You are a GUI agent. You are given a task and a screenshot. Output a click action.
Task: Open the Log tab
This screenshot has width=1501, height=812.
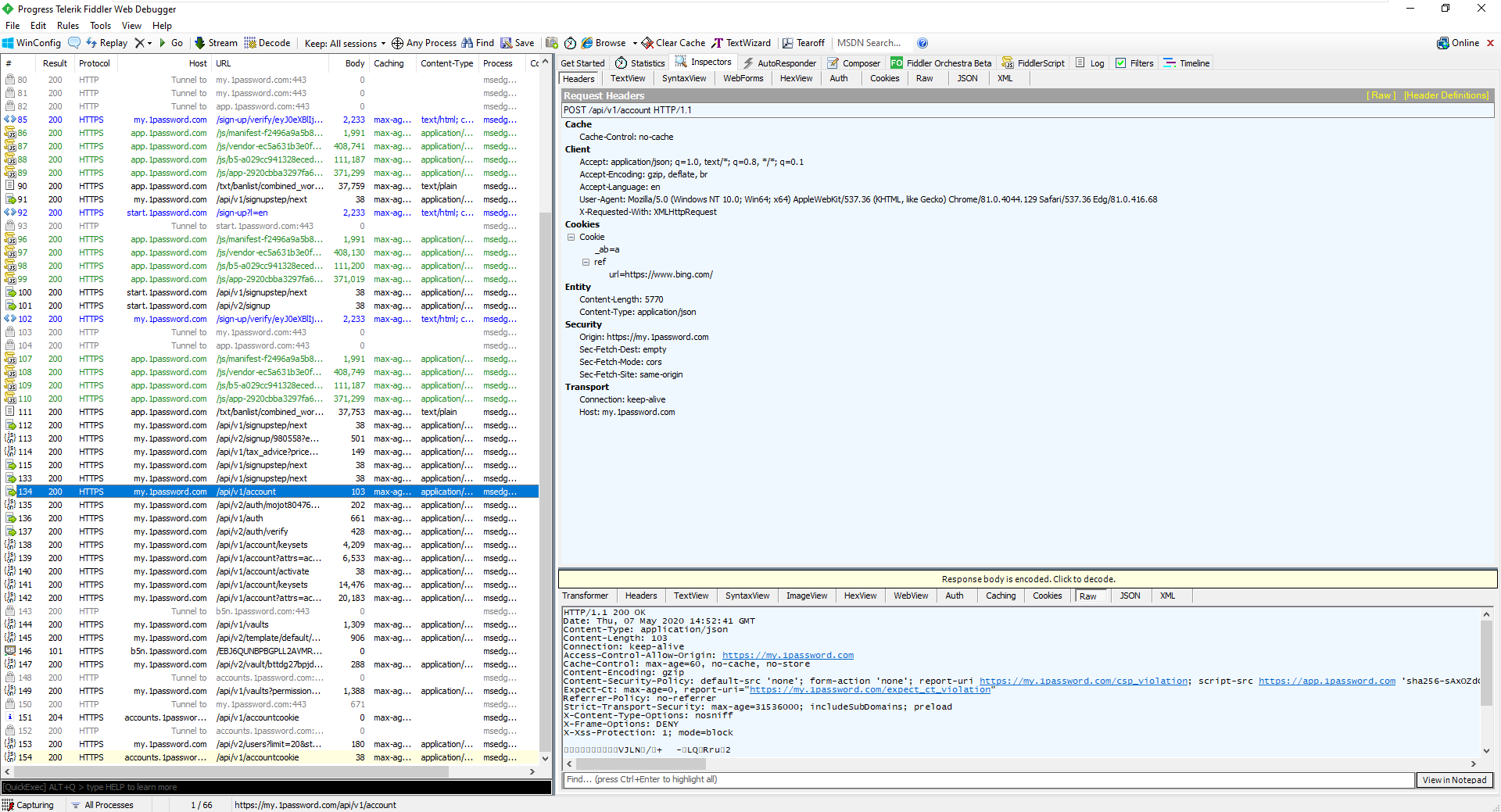click(1090, 63)
